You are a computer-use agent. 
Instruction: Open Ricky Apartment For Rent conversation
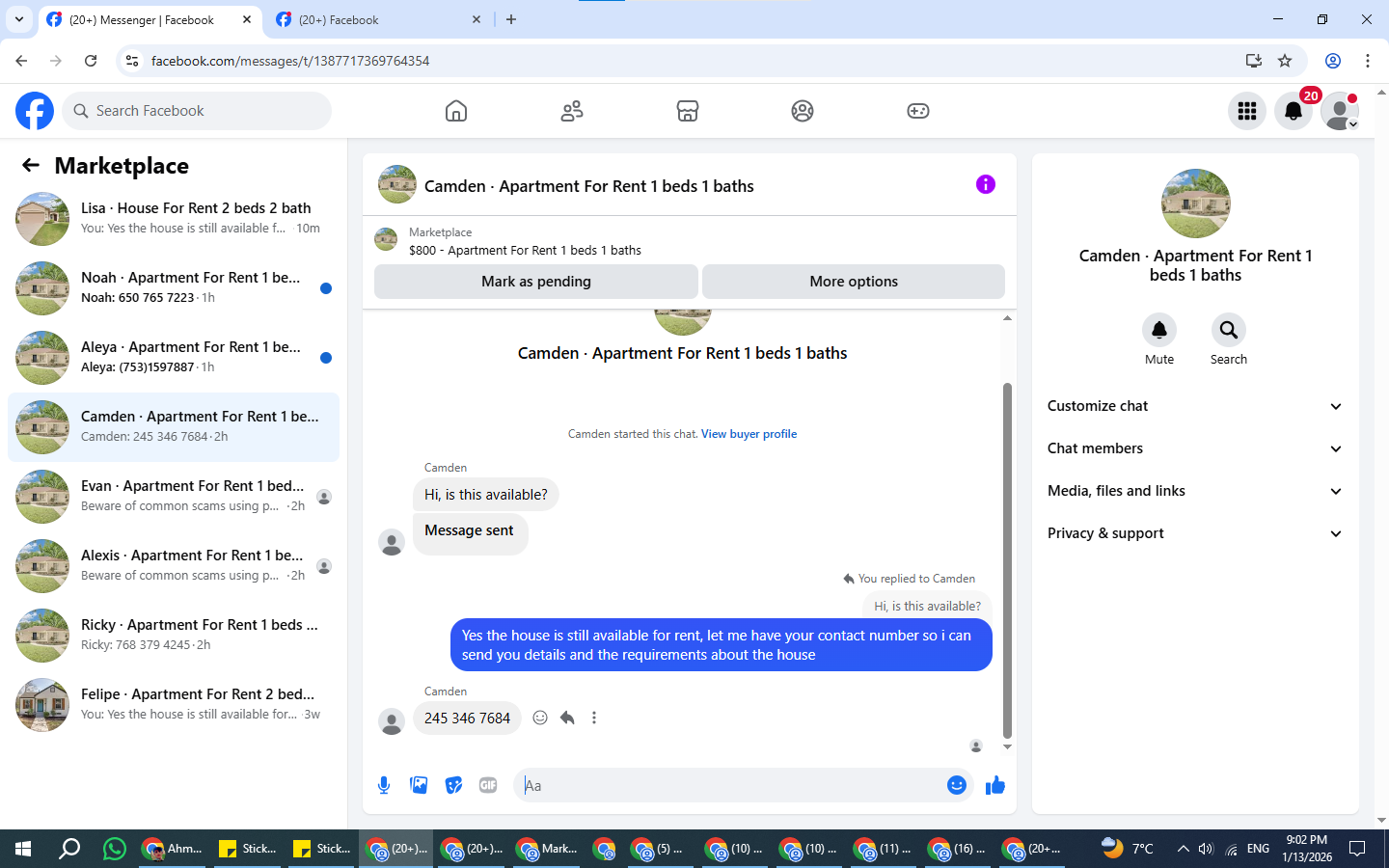point(174,636)
